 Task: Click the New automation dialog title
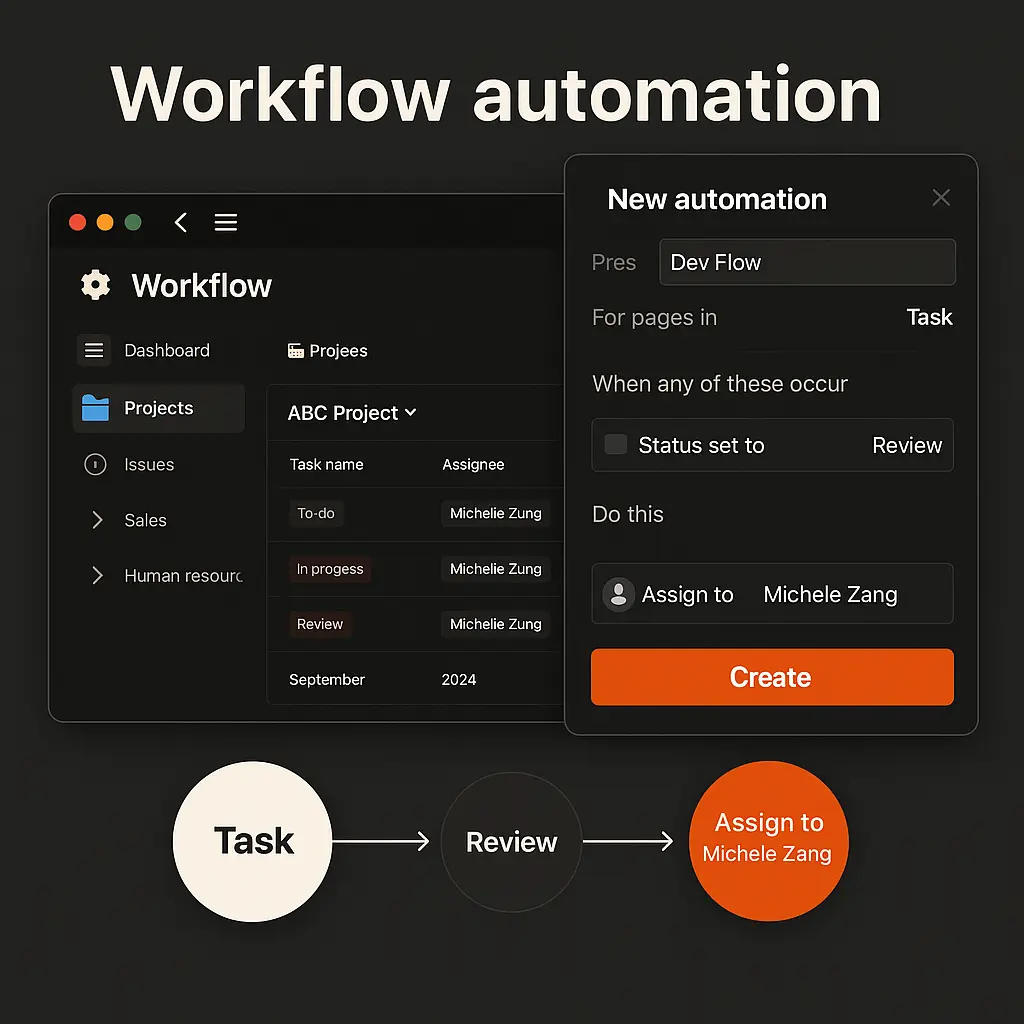(717, 199)
